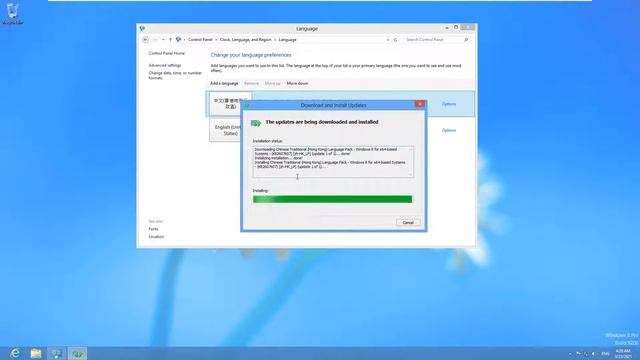Screen dimensions: 640x360
Task: Click the green arrow update icon in the dialog
Action: (256, 122)
